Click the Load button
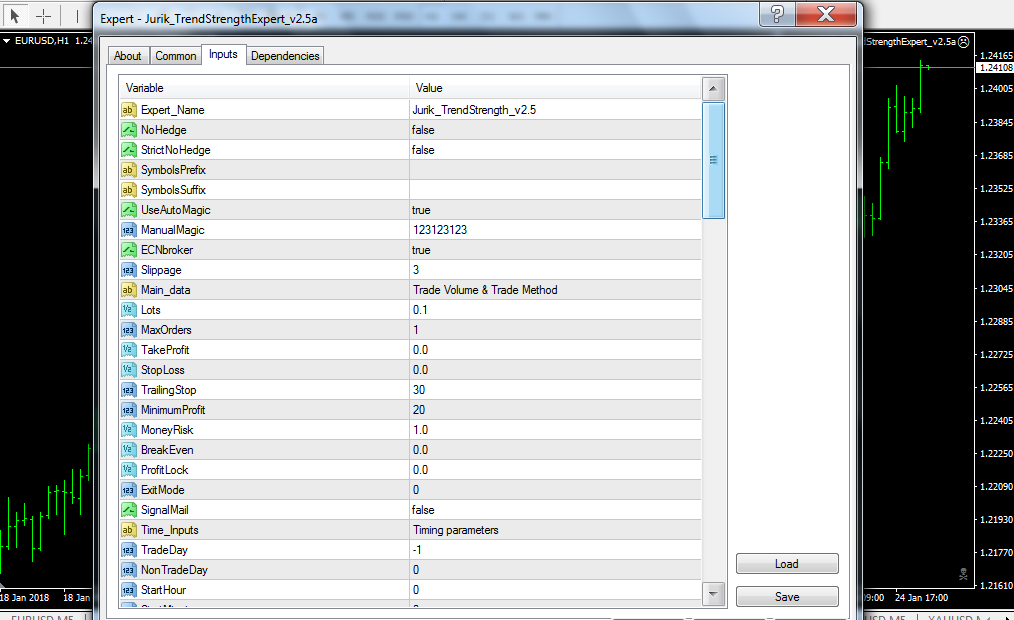Viewport: 1014px width, 620px height. click(787, 564)
